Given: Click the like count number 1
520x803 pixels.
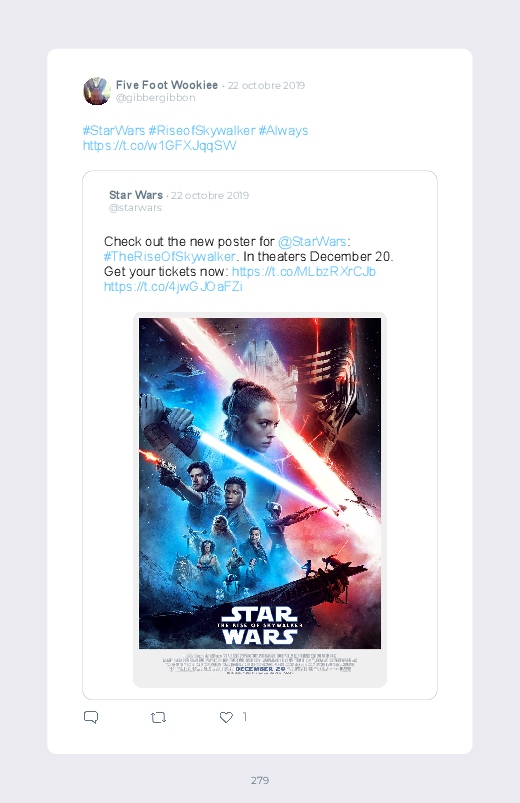Looking at the screenshot, I should (244, 717).
